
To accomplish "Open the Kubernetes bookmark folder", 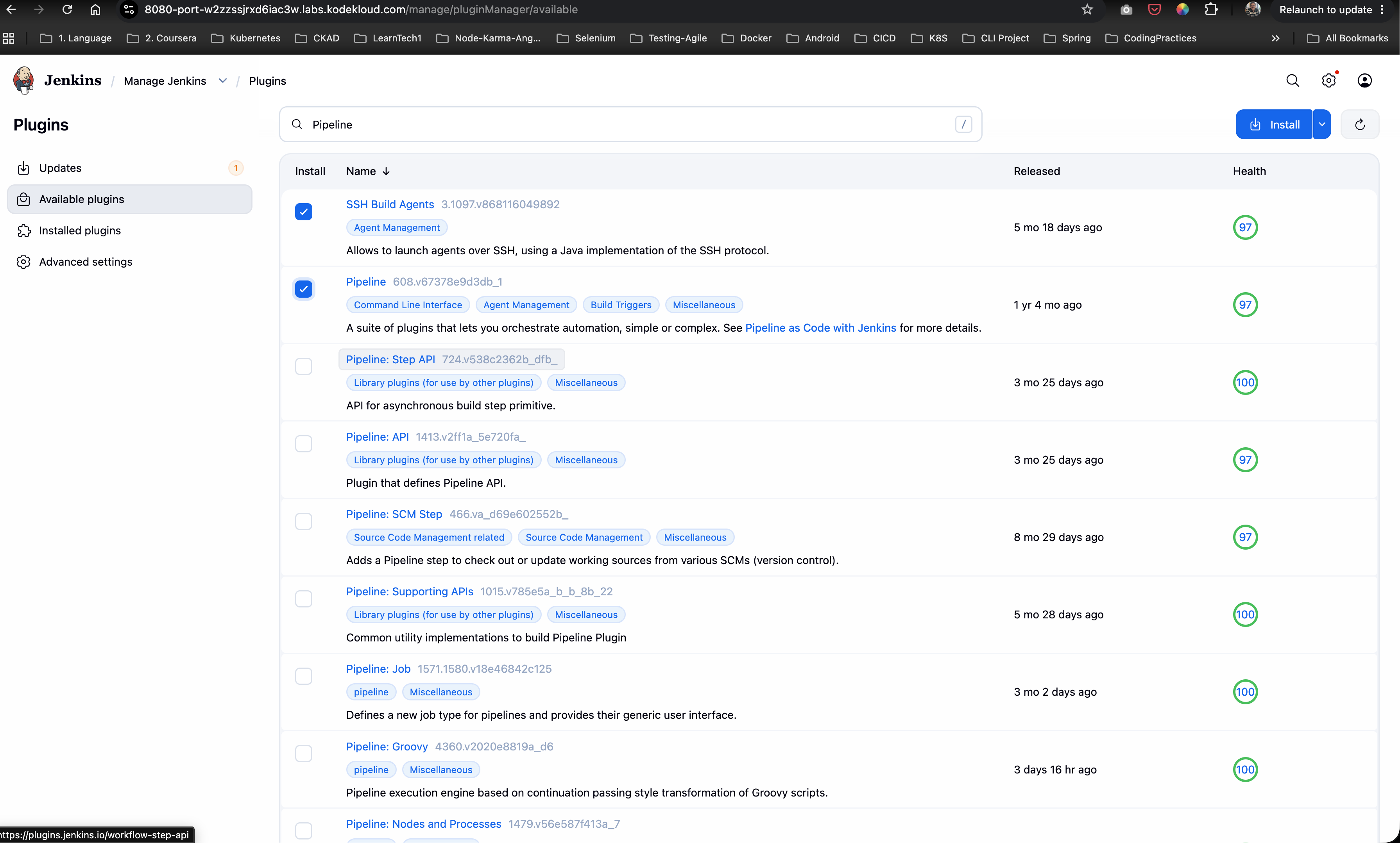I will 245,38.
